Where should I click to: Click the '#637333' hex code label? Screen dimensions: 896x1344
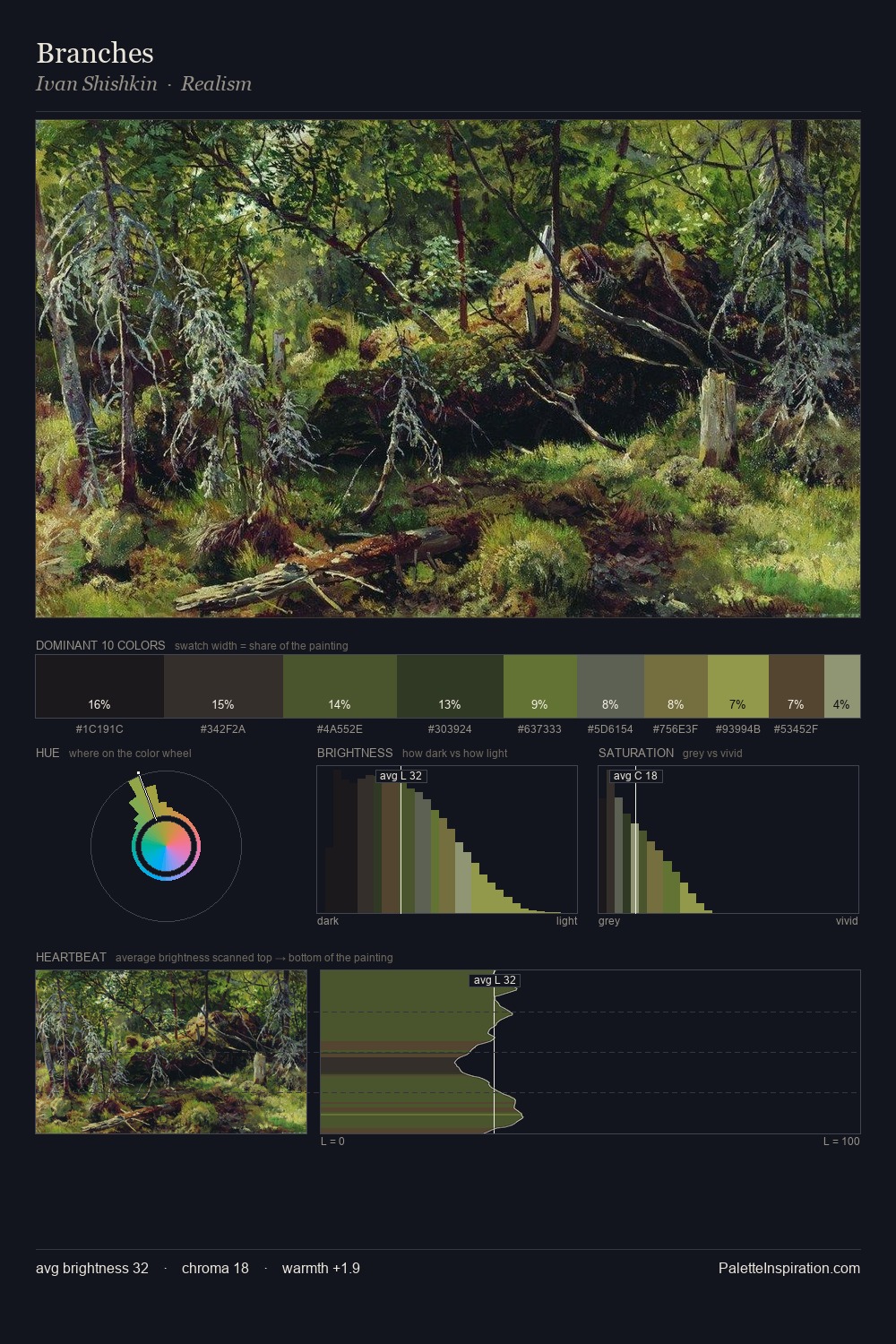(539, 729)
